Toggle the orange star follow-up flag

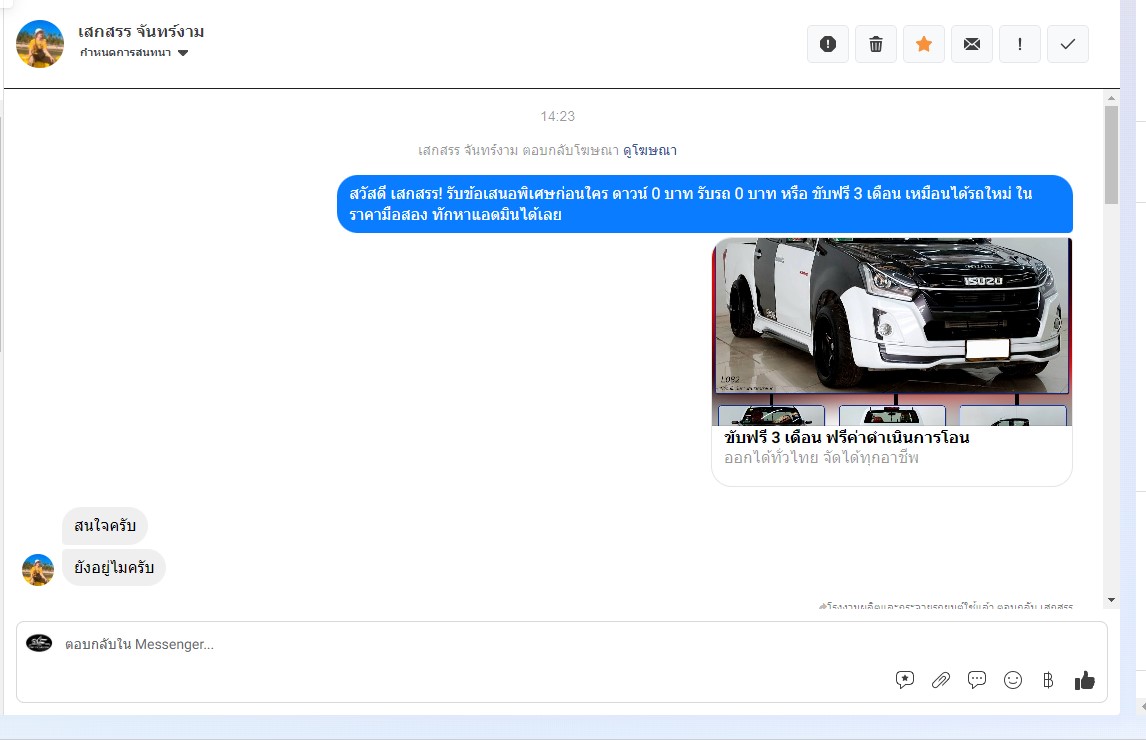coord(924,44)
